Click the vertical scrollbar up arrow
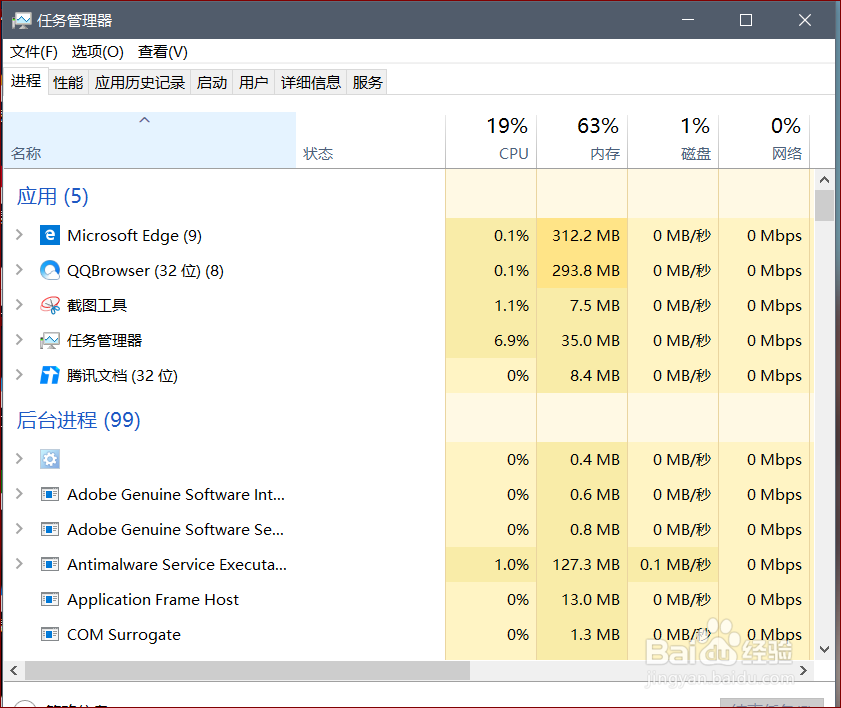 coord(824,180)
